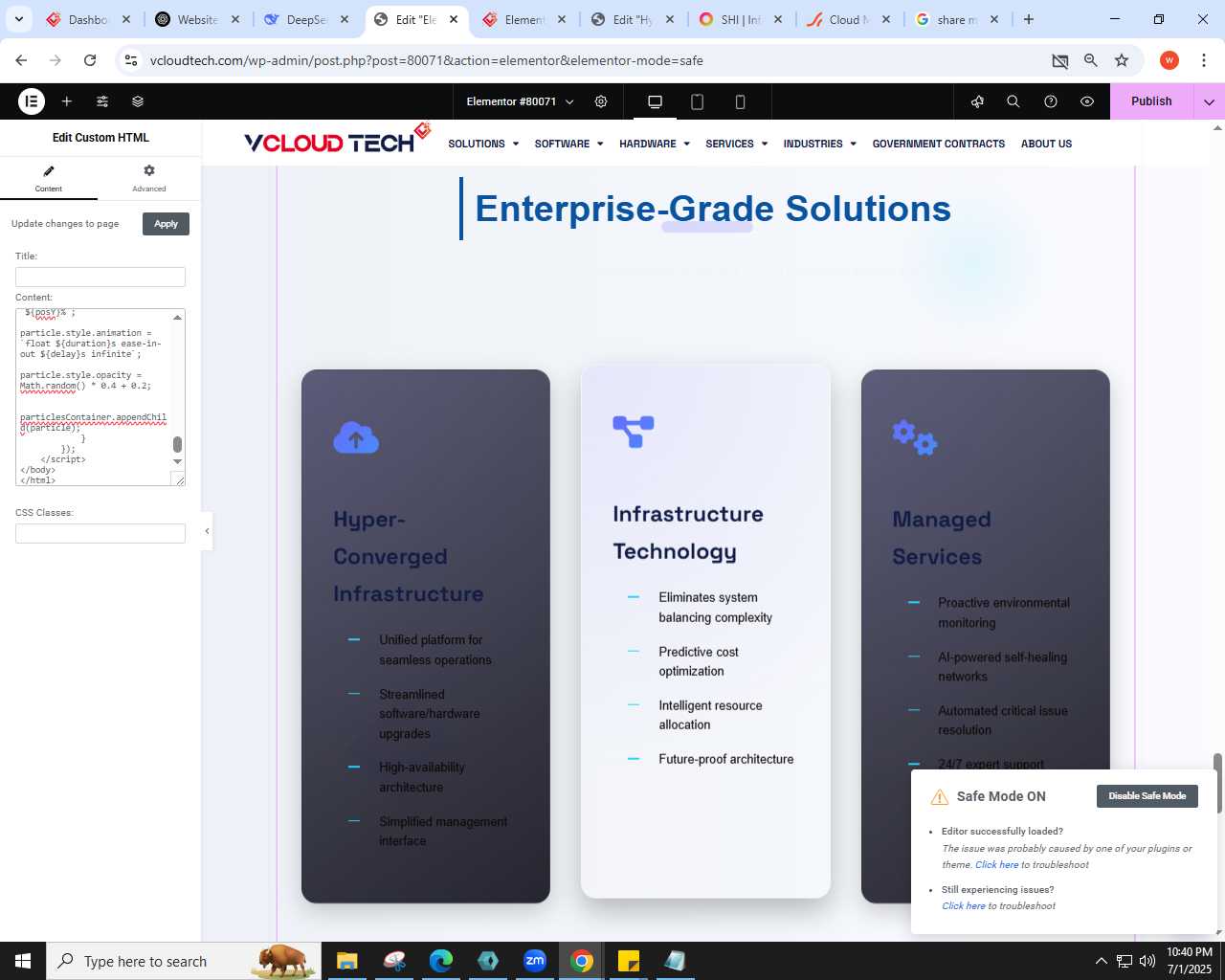
Task: Click the Windows taskbar search box
Action: pyautogui.click(x=182, y=961)
